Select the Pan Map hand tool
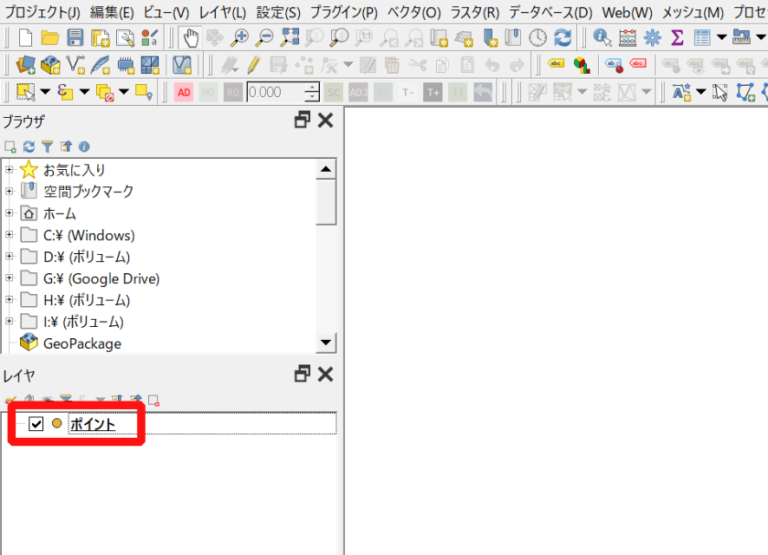This screenshot has height=555, width=768. click(x=191, y=38)
